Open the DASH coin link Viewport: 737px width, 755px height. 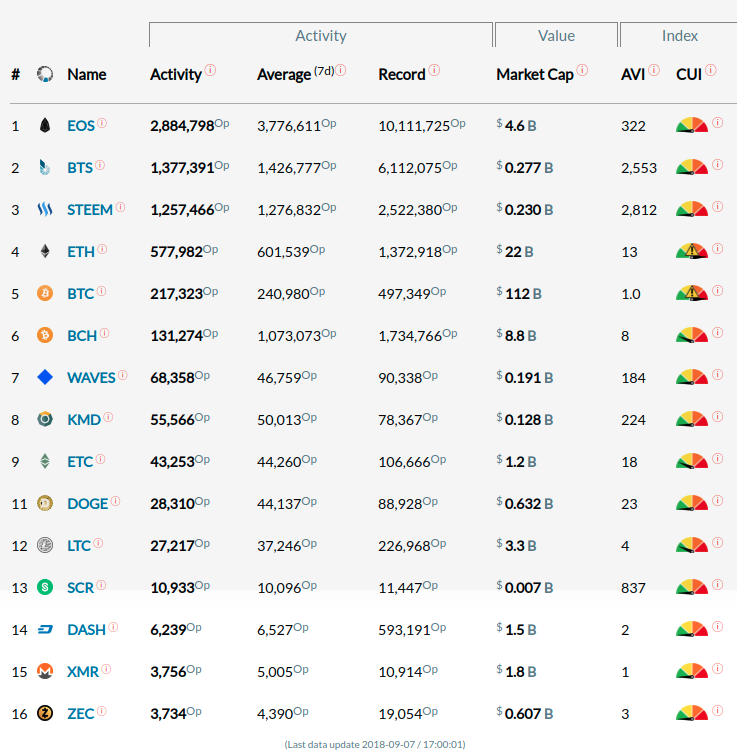click(86, 630)
